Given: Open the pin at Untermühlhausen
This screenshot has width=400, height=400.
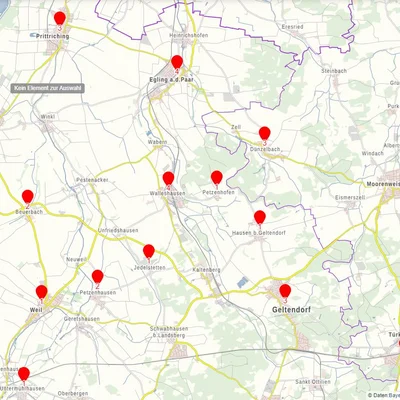Looking at the screenshot, I should 24,374.
